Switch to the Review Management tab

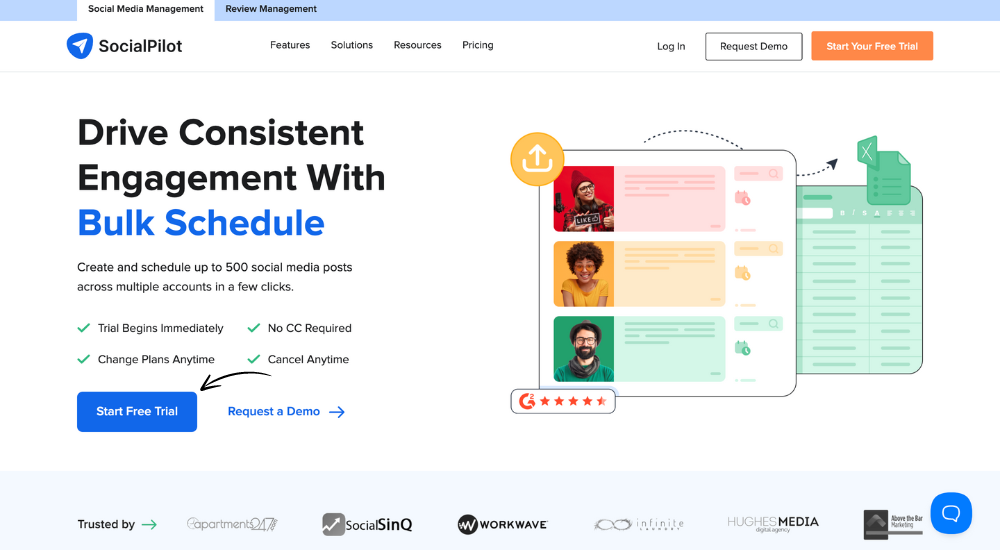(x=271, y=10)
